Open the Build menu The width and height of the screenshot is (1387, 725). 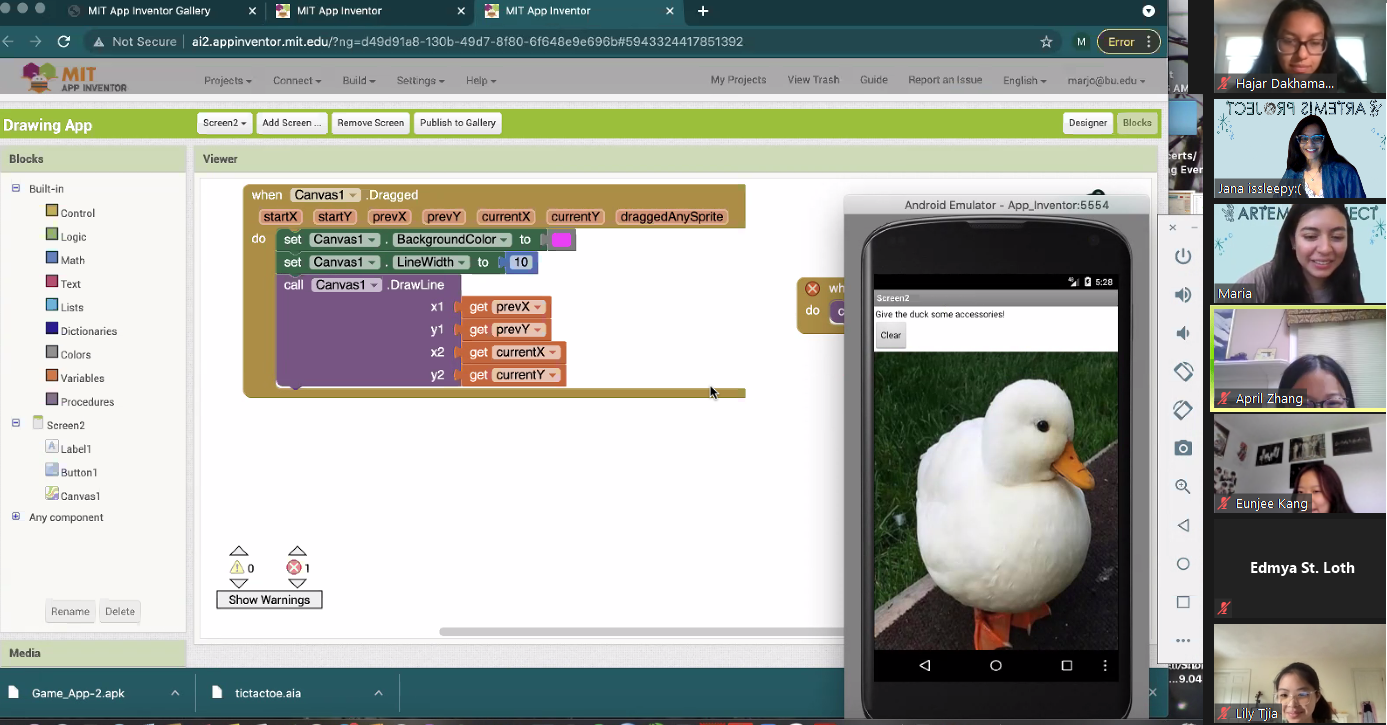(x=359, y=80)
